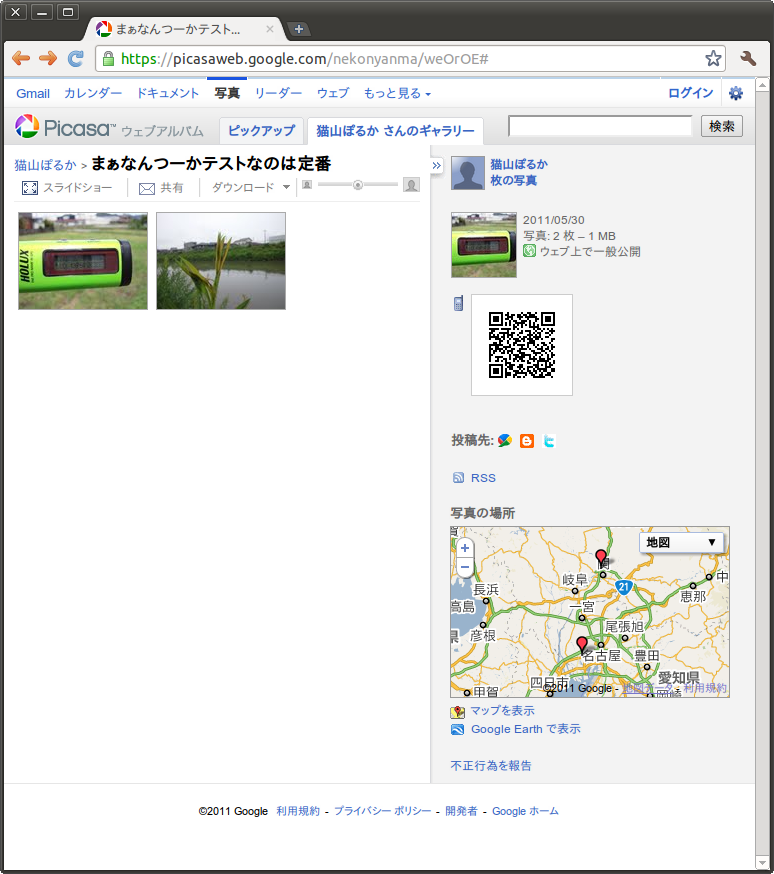
Task: Click the RSS feed icon
Action: [x=459, y=478]
